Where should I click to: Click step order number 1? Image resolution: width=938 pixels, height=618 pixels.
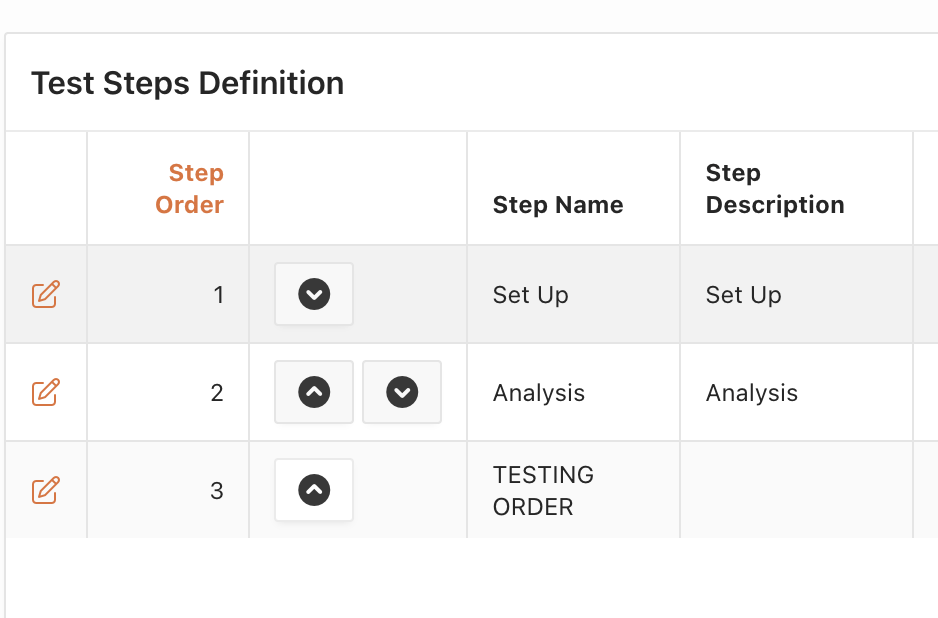[x=218, y=295]
